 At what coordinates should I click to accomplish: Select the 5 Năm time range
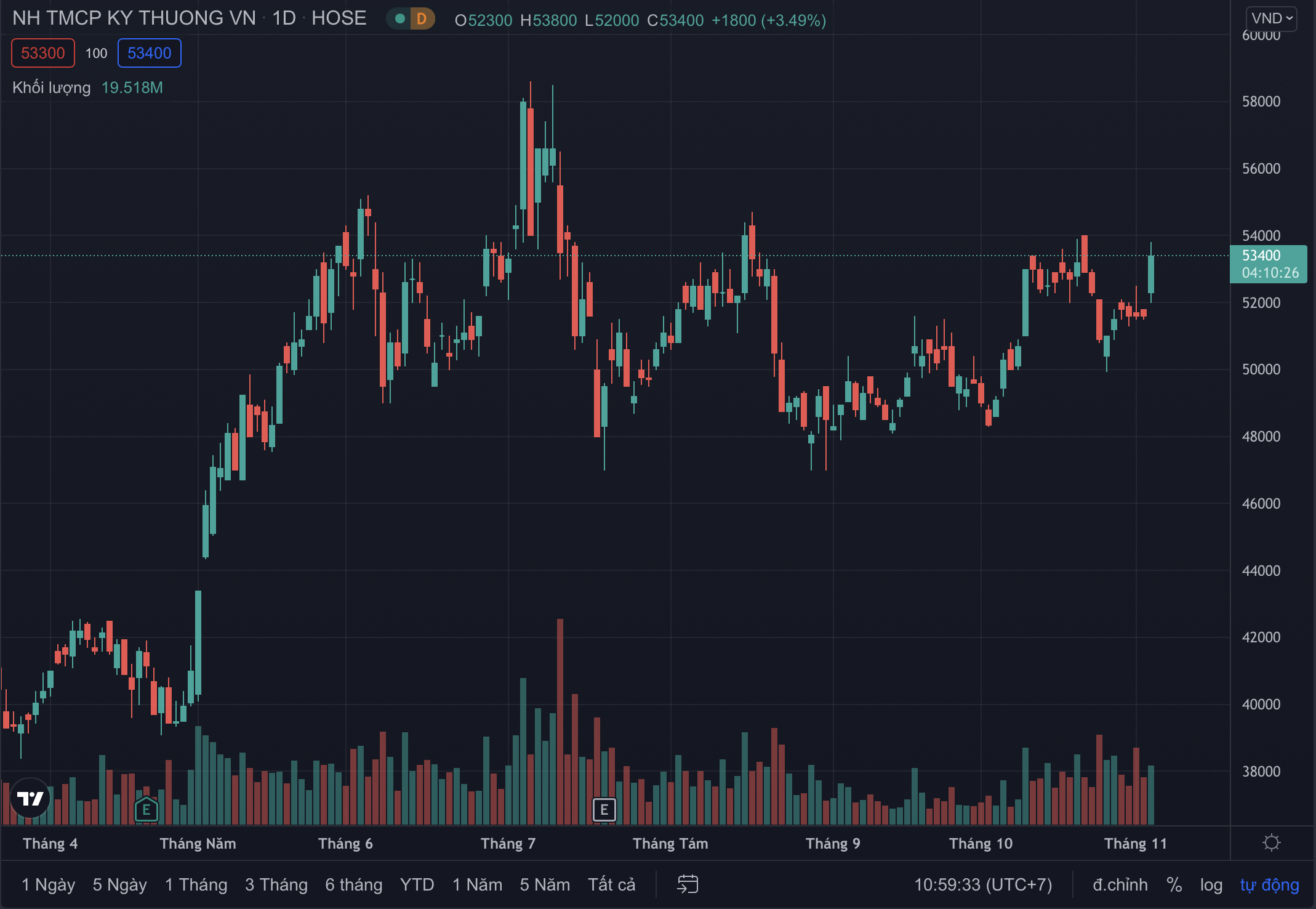tap(545, 885)
